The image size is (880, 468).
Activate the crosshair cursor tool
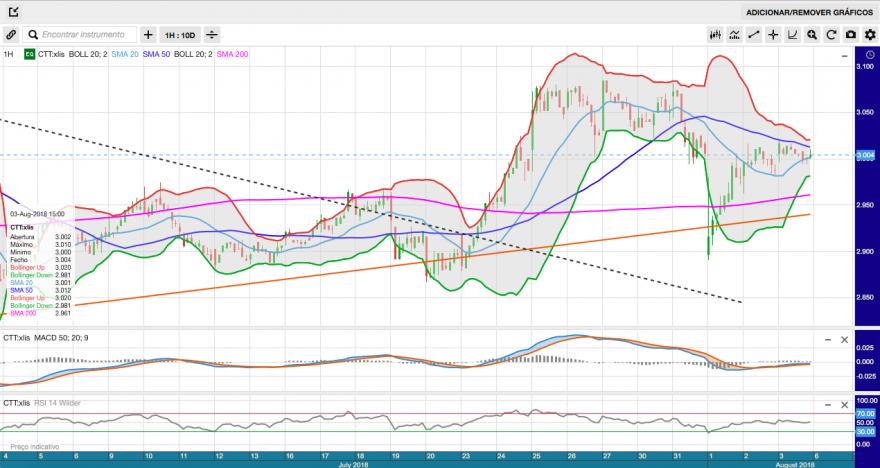pyautogui.click(x=773, y=35)
